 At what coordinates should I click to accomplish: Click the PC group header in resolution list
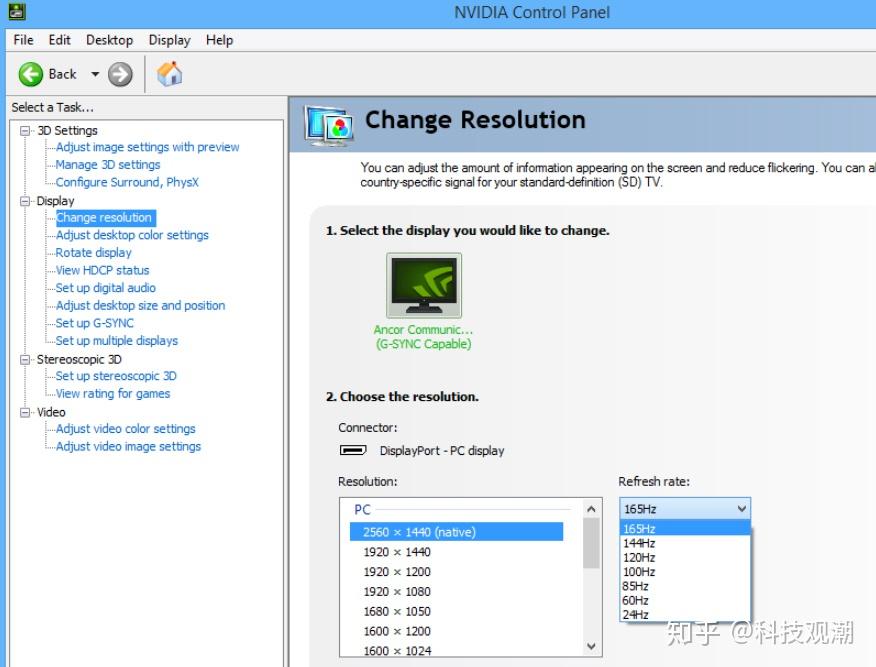pyautogui.click(x=363, y=509)
